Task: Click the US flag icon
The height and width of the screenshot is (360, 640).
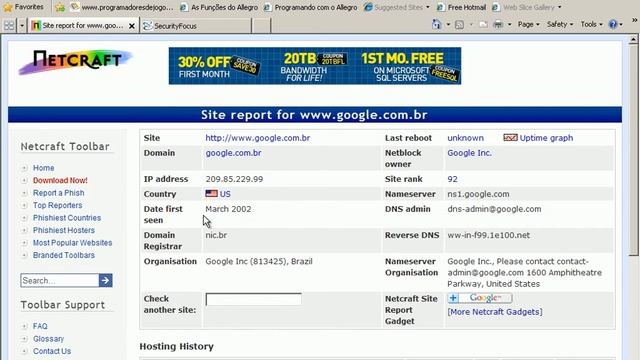Action: coord(211,193)
